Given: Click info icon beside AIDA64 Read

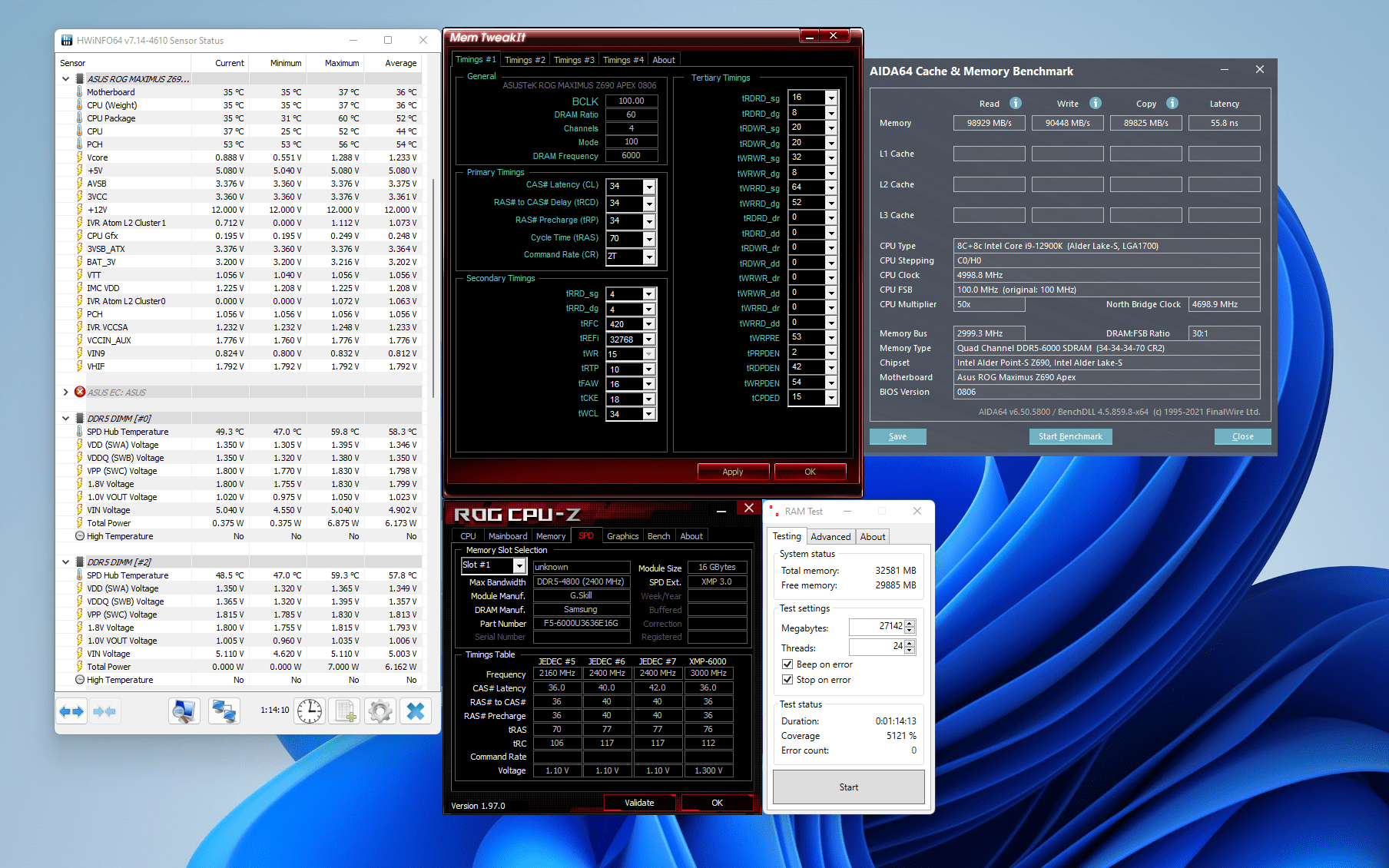Looking at the screenshot, I should point(1016,103).
